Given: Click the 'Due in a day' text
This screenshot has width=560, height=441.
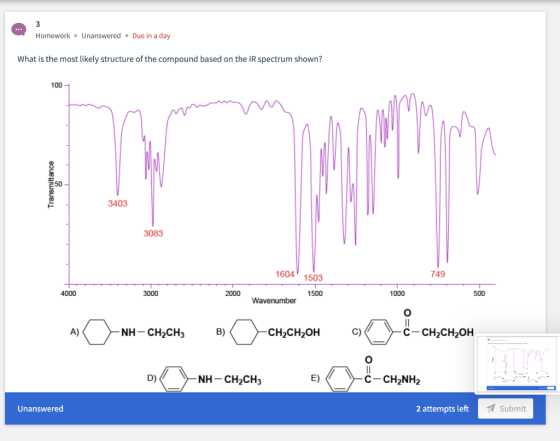Looking at the screenshot, I should 151,36.
